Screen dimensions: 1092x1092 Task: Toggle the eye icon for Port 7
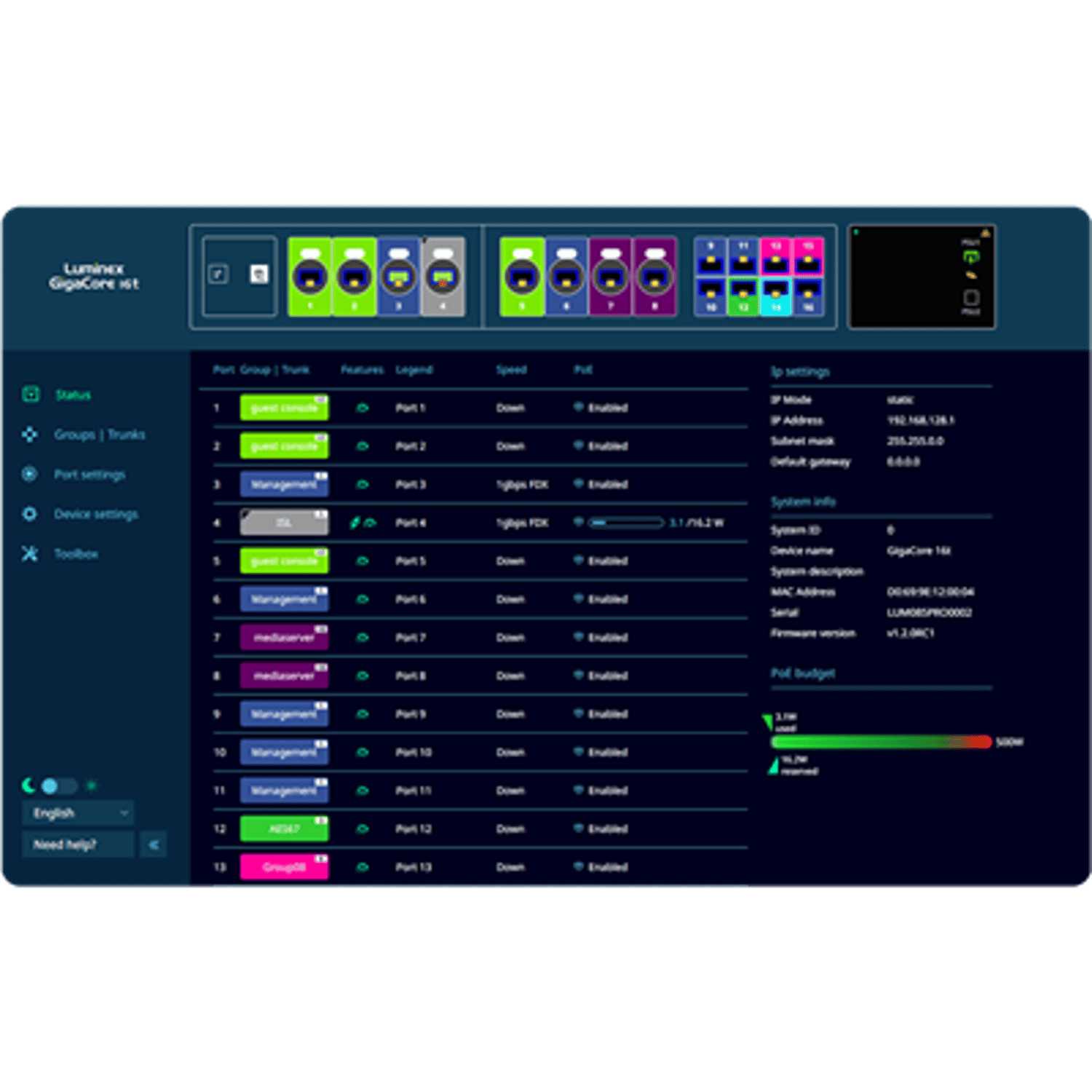coord(363,638)
